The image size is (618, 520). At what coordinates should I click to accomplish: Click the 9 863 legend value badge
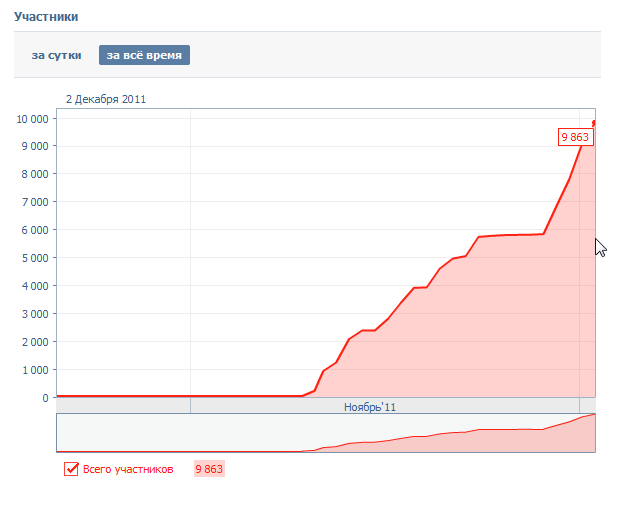[x=209, y=469]
